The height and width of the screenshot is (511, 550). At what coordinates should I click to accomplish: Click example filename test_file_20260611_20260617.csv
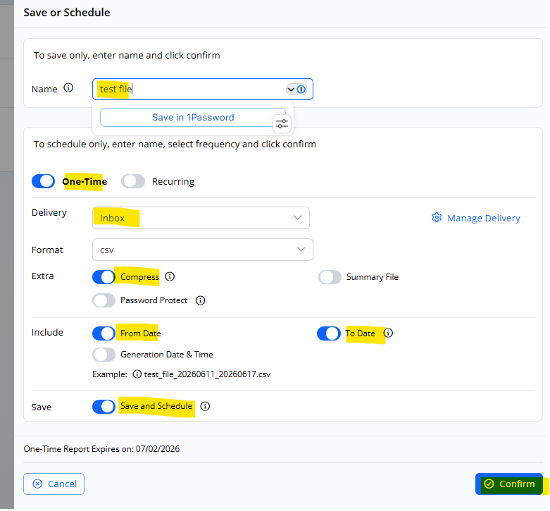(x=207, y=374)
